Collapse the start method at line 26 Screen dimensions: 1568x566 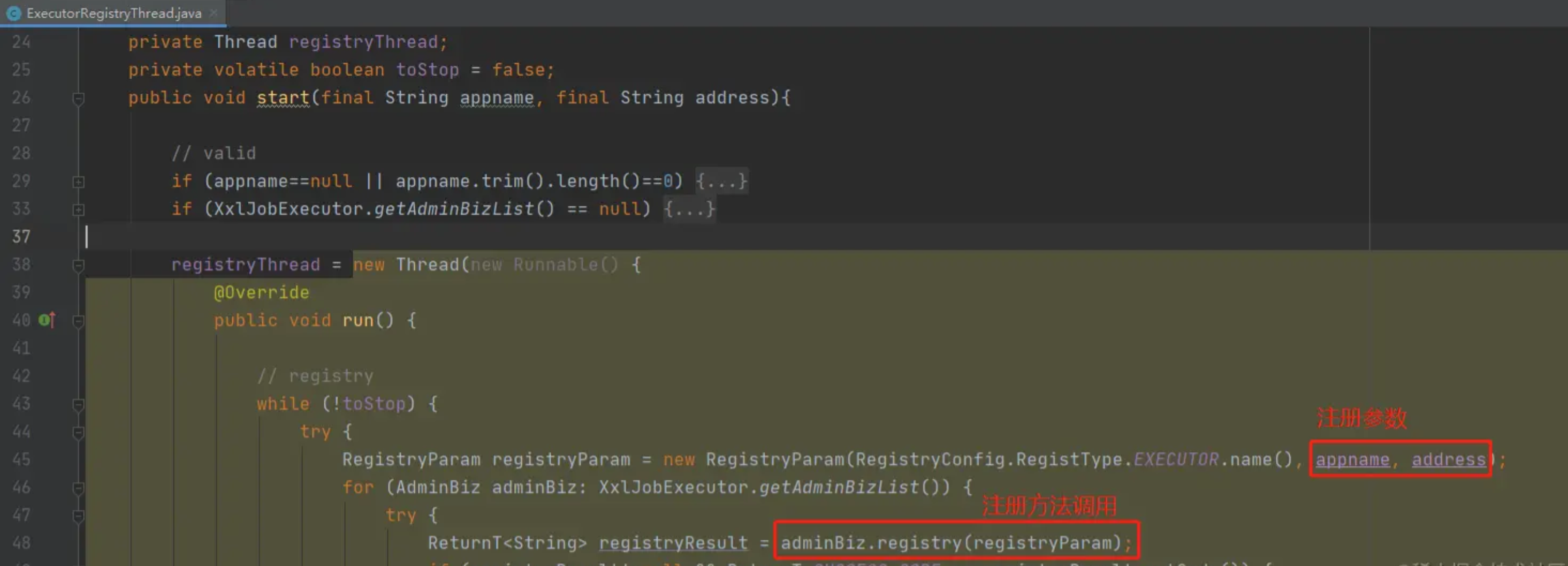(79, 97)
